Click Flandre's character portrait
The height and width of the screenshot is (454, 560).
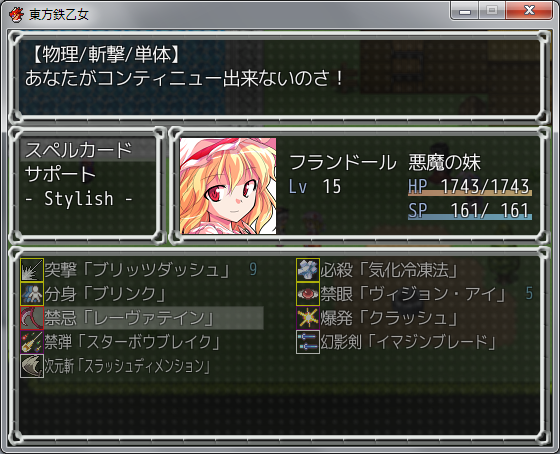coord(228,186)
